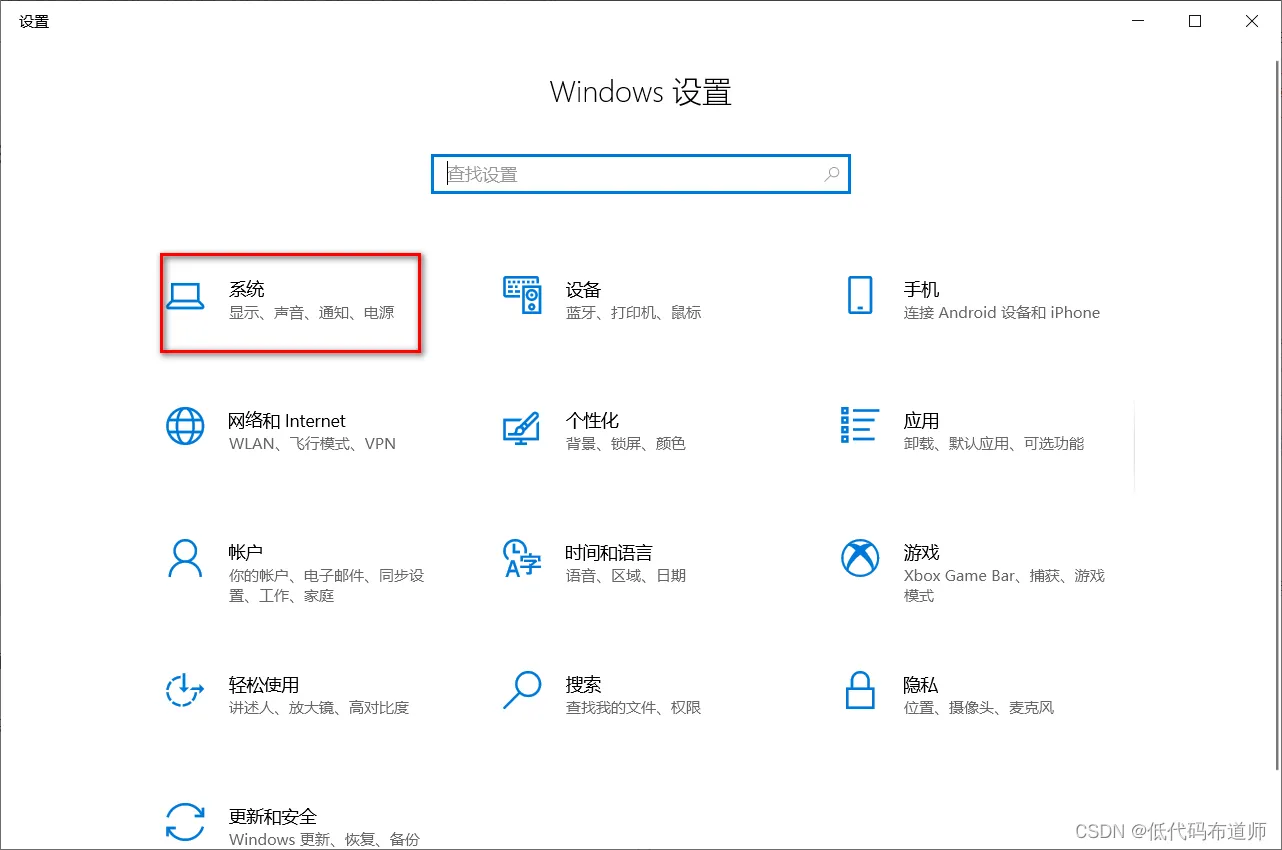The width and height of the screenshot is (1282, 850).
Task: Click the 'Windows 设置' heading text
Action: 641,93
